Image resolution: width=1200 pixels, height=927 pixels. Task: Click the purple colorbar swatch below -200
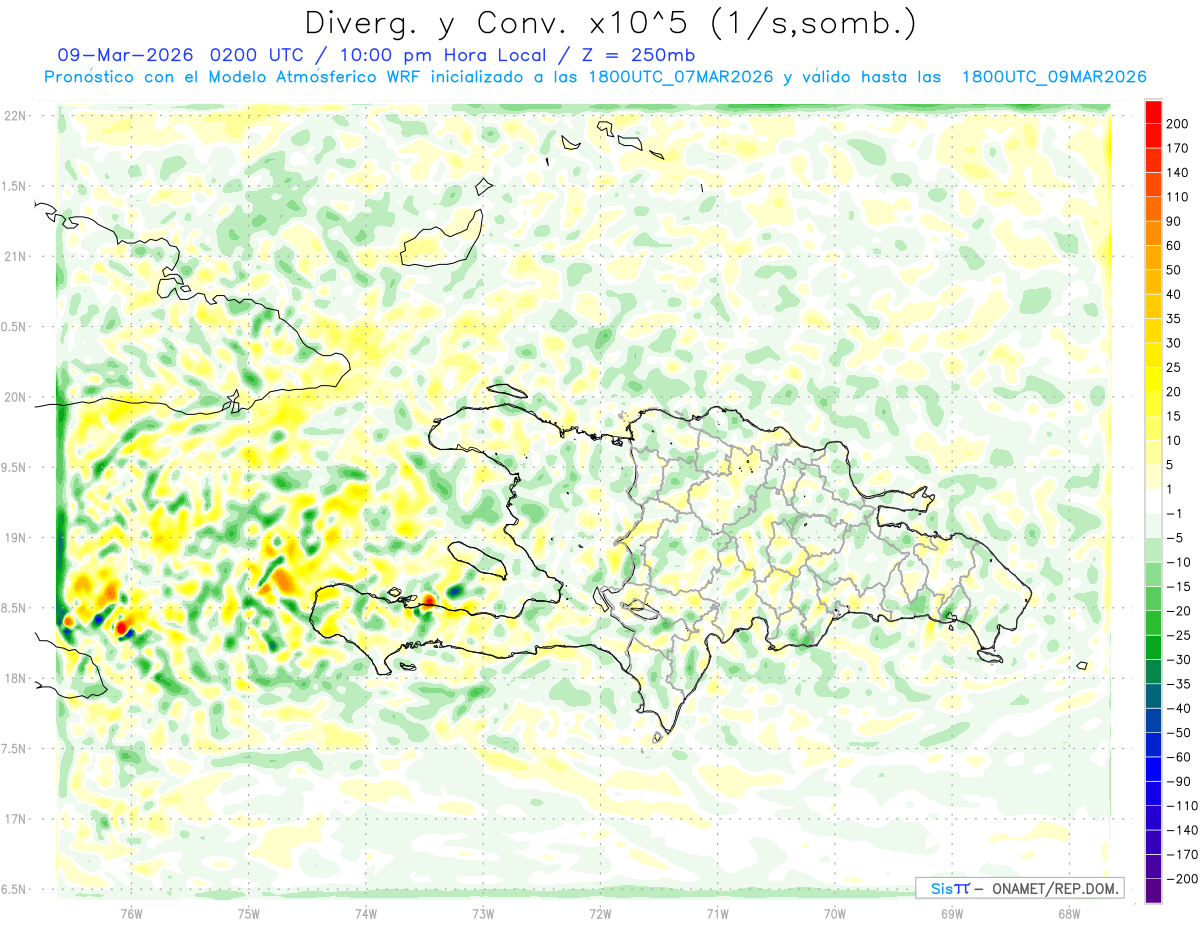[x=1153, y=890]
